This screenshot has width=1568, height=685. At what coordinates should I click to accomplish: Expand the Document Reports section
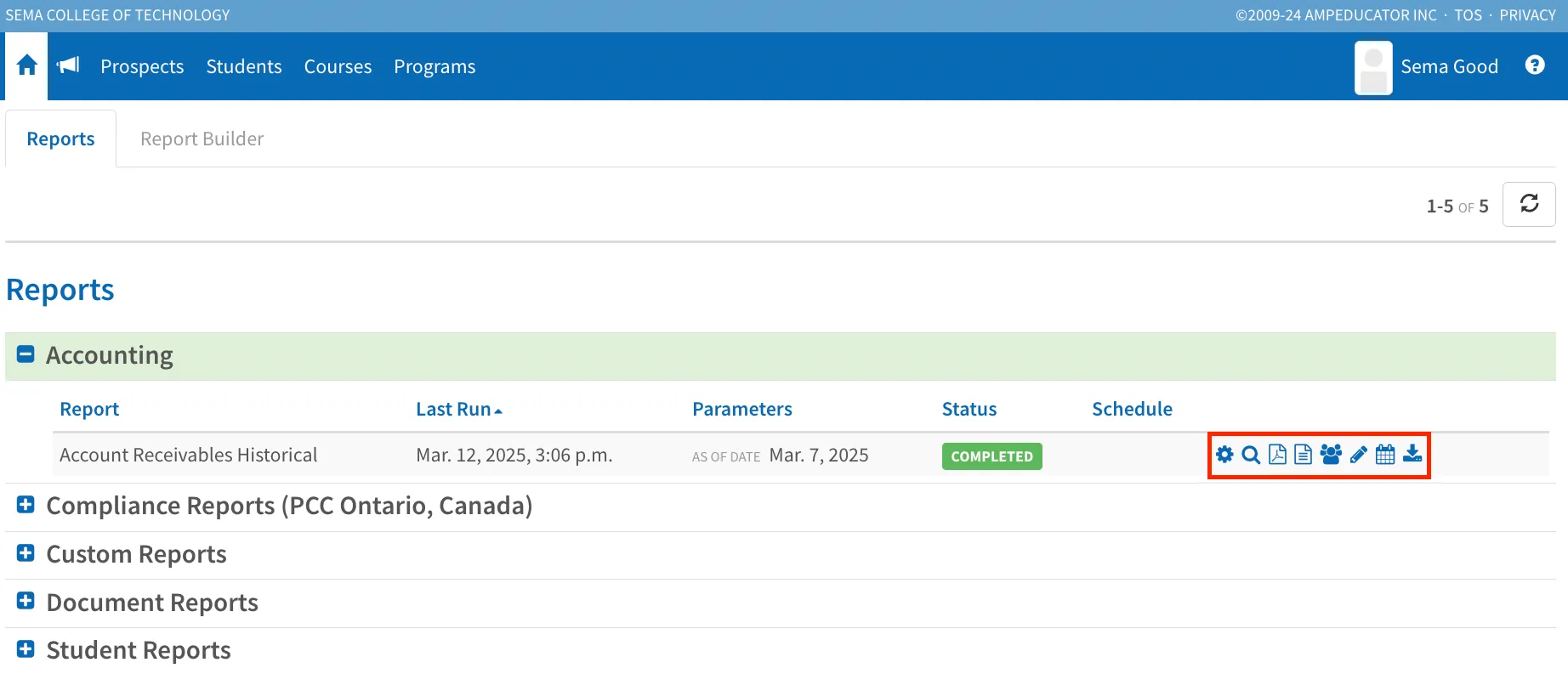tap(26, 602)
